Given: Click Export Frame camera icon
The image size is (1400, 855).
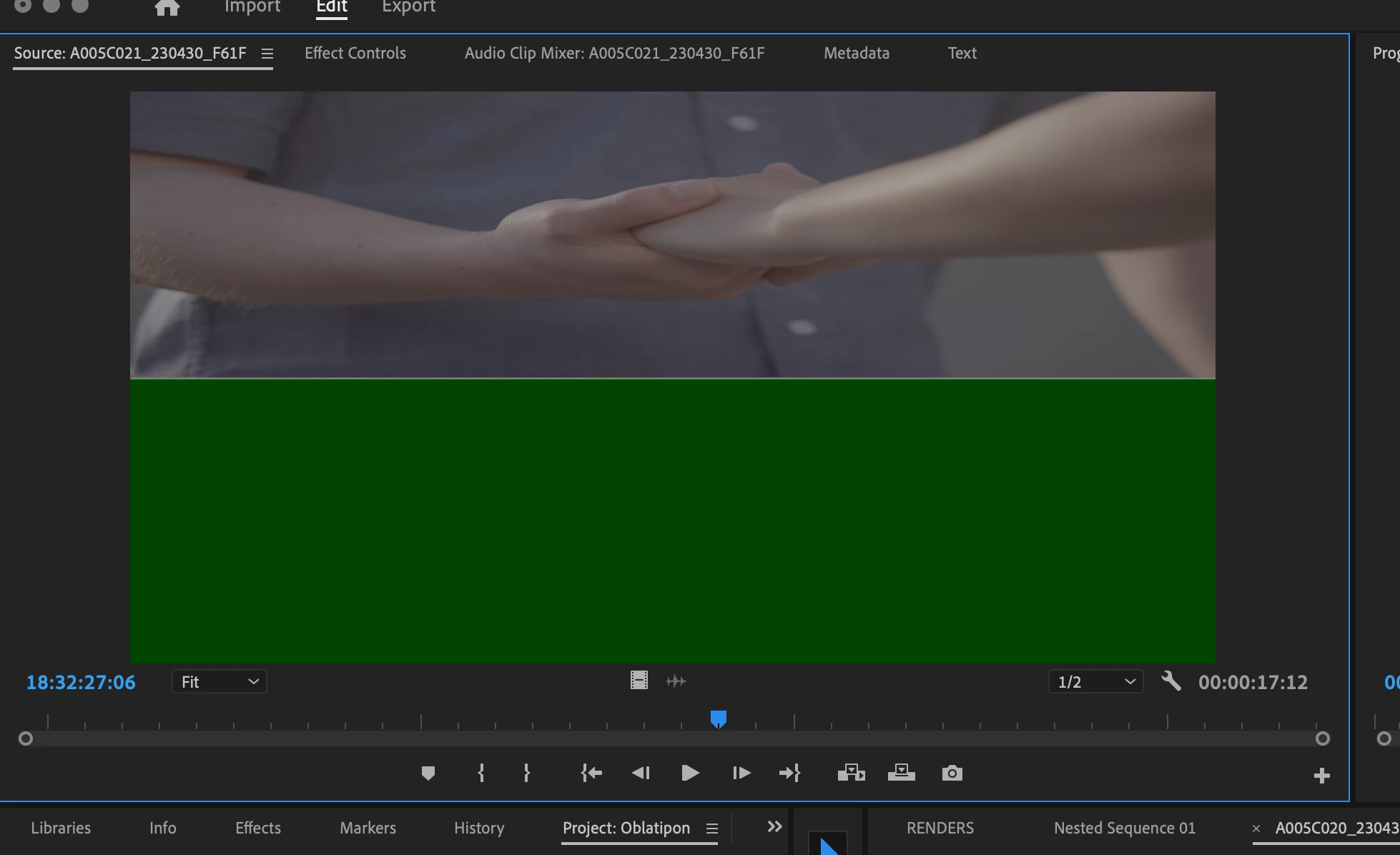Looking at the screenshot, I should click(x=952, y=773).
